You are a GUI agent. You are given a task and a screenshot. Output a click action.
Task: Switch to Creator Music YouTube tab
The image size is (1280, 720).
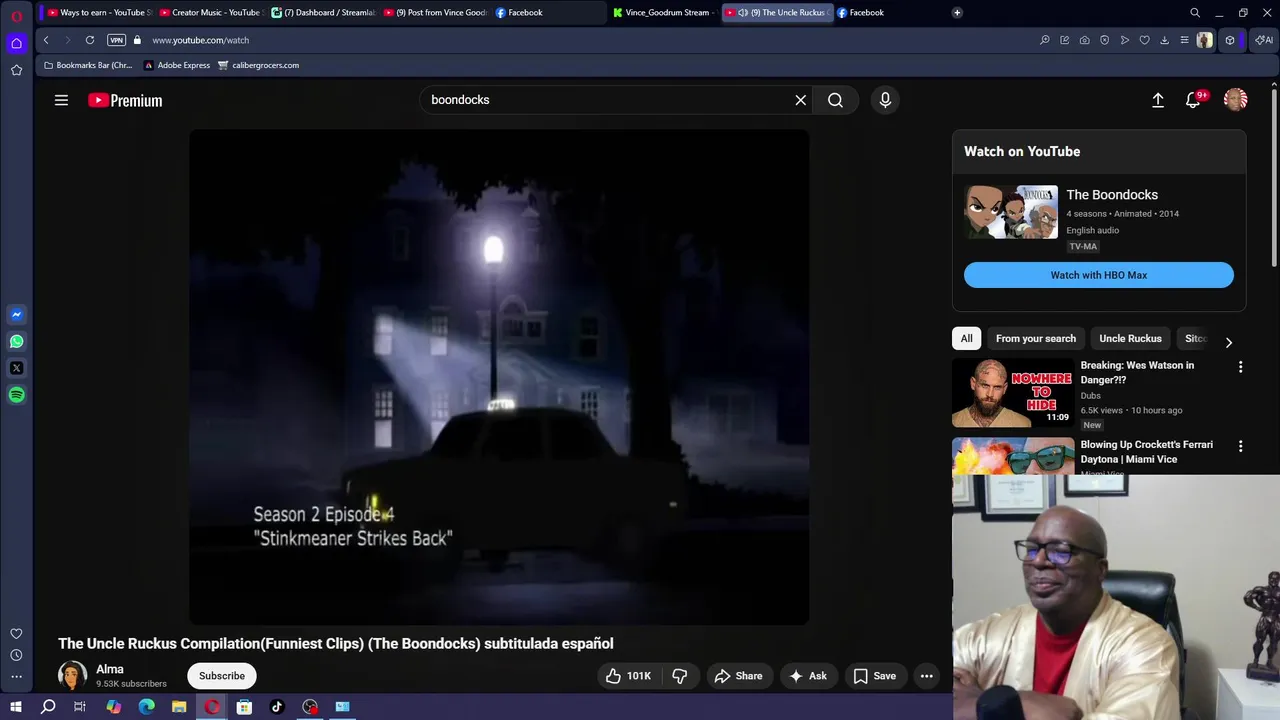[211, 13]
